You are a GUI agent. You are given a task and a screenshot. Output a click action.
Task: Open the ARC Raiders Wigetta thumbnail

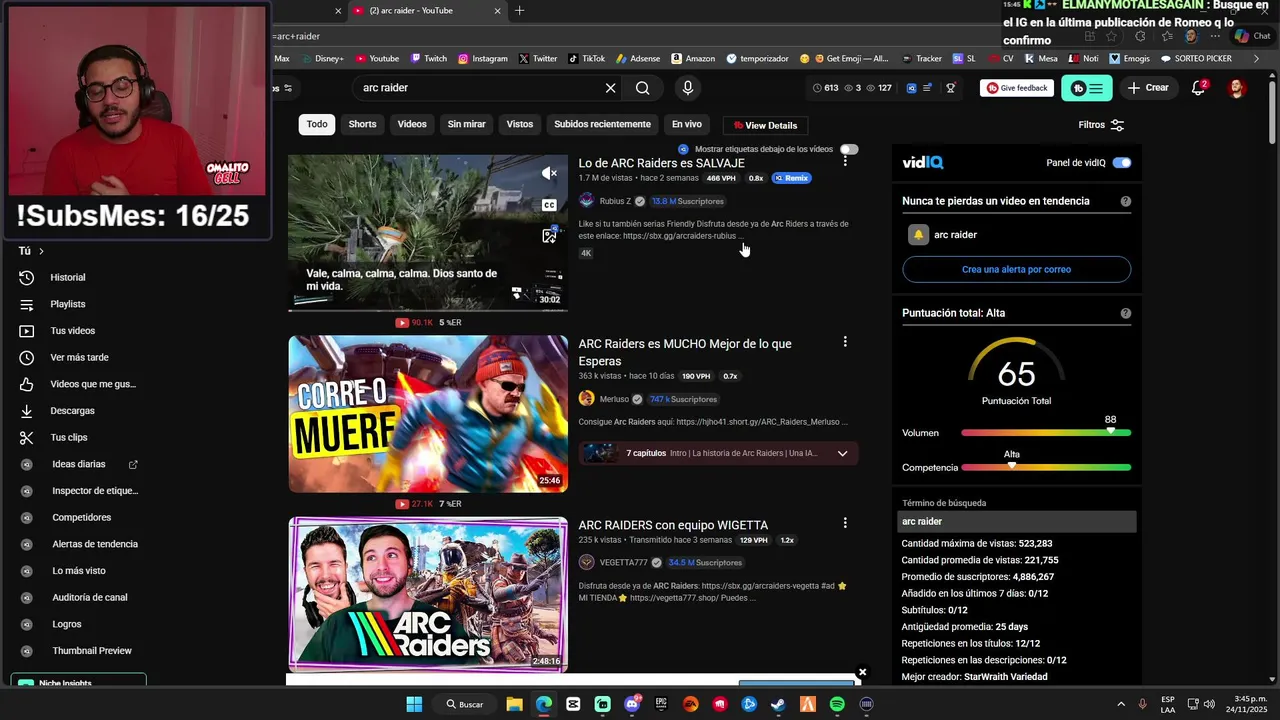click(x=428, y=594)
